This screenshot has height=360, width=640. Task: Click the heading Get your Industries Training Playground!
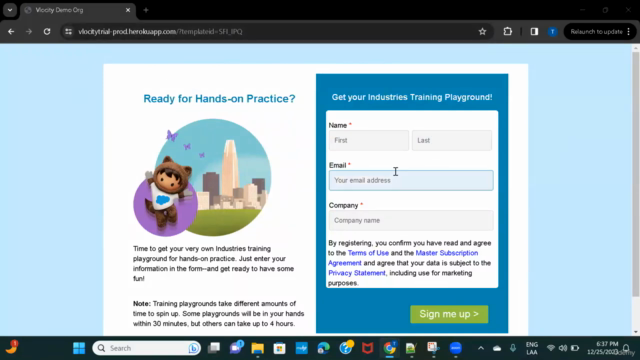(412, 97)
